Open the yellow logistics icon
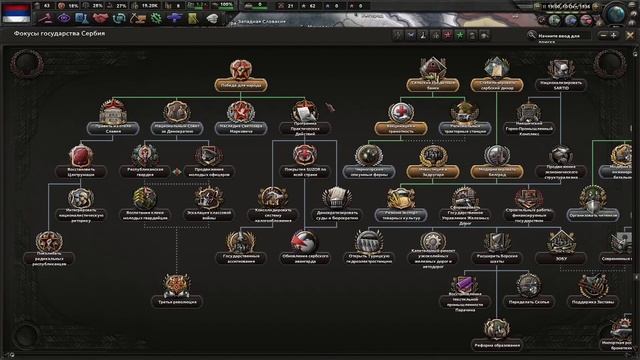640x360 pixels. coord(193,18)
